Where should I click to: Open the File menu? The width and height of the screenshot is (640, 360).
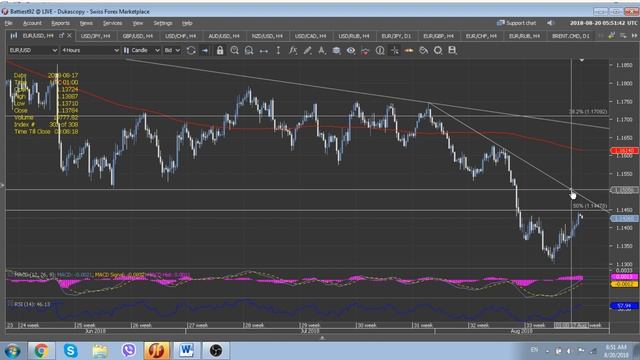pos(9,23)
